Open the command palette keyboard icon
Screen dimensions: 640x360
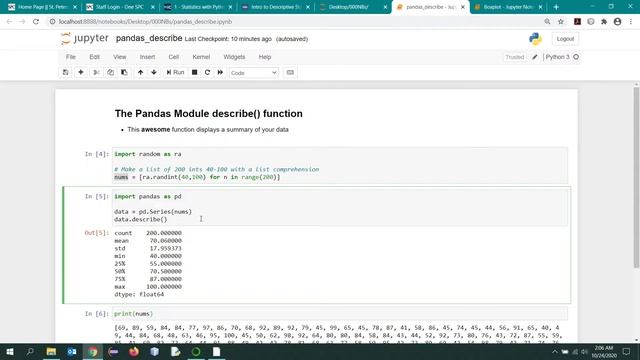pyautogui.click(x=290, y=72)
